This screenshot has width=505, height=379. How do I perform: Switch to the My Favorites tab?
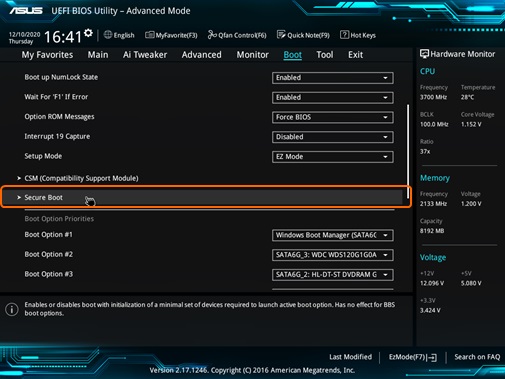click(47, 55)
